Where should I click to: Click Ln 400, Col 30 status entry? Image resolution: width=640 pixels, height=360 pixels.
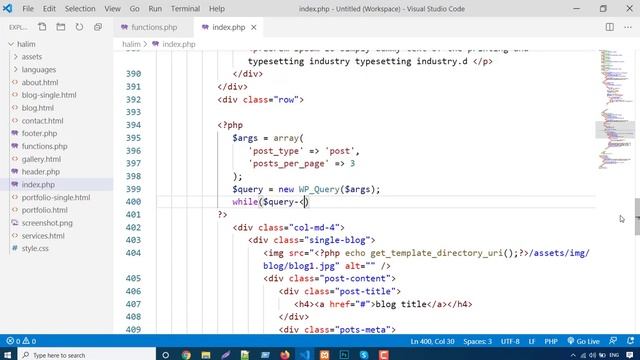(432, 341)
